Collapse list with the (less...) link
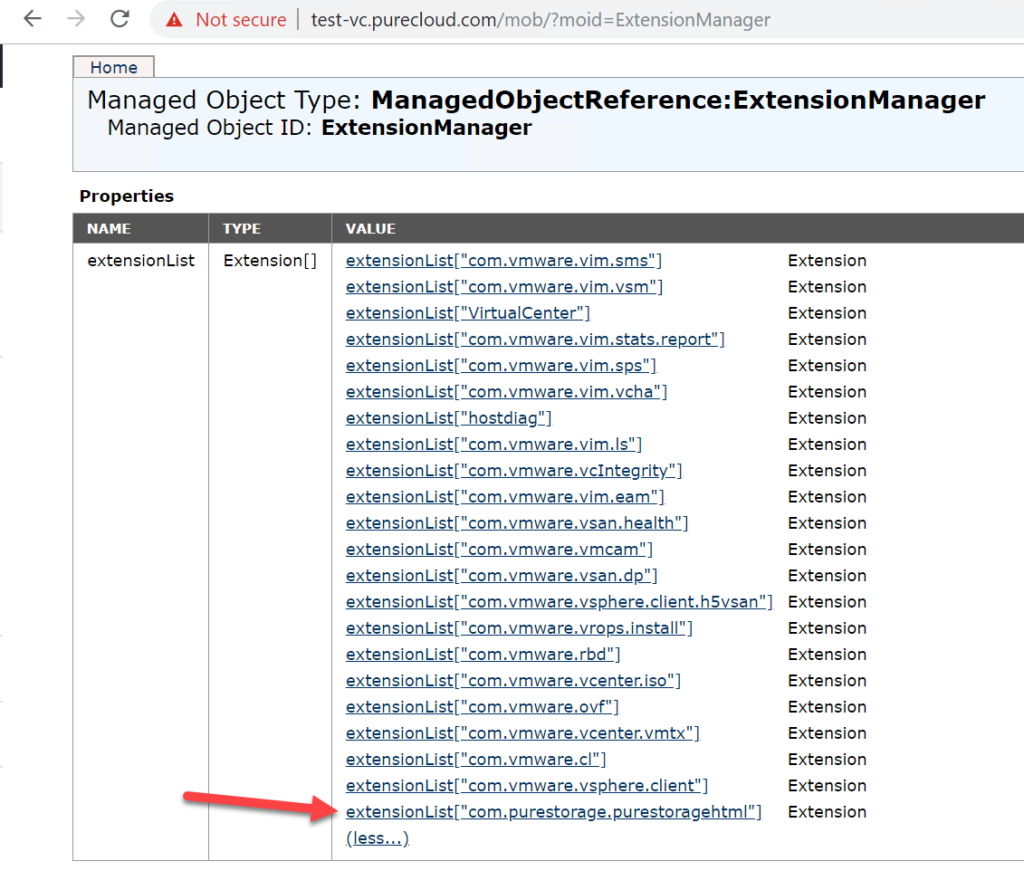Screen dimensions: 1024x890 click(377, 838)
